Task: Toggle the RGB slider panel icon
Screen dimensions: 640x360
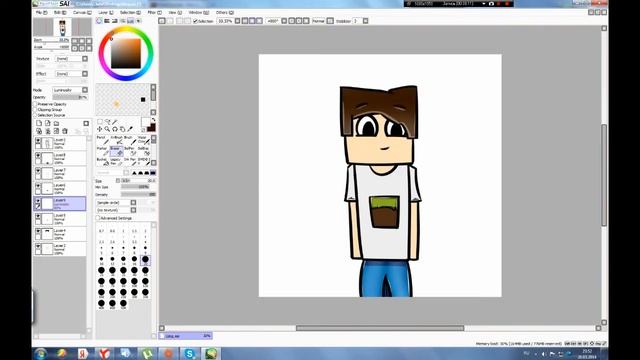Action: [x=107, y=20]
